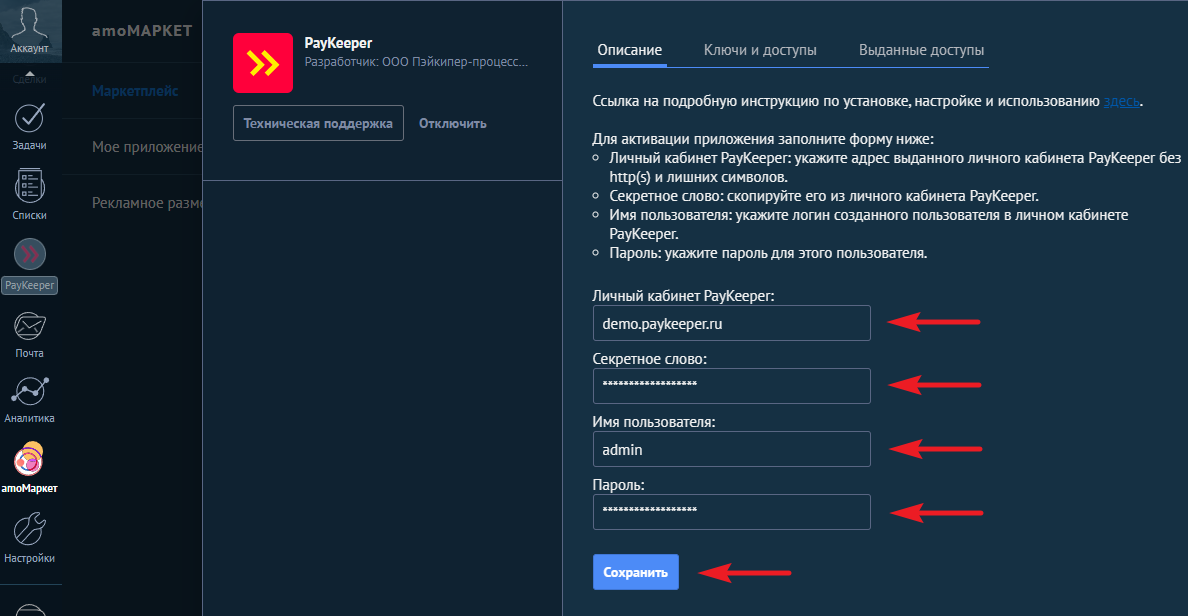Screen dimensions: 1188x616
Task: Open the Tasks (Задачи) checkmark icon
Action: point(30,117)
